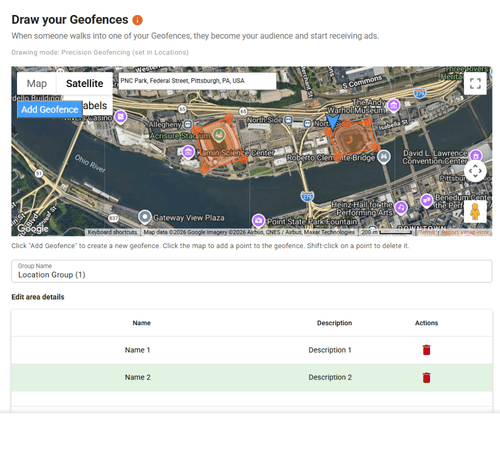Click the Rivers Casino map pin
The width and height of the screenshot is (500, 450).
(120, 117)
